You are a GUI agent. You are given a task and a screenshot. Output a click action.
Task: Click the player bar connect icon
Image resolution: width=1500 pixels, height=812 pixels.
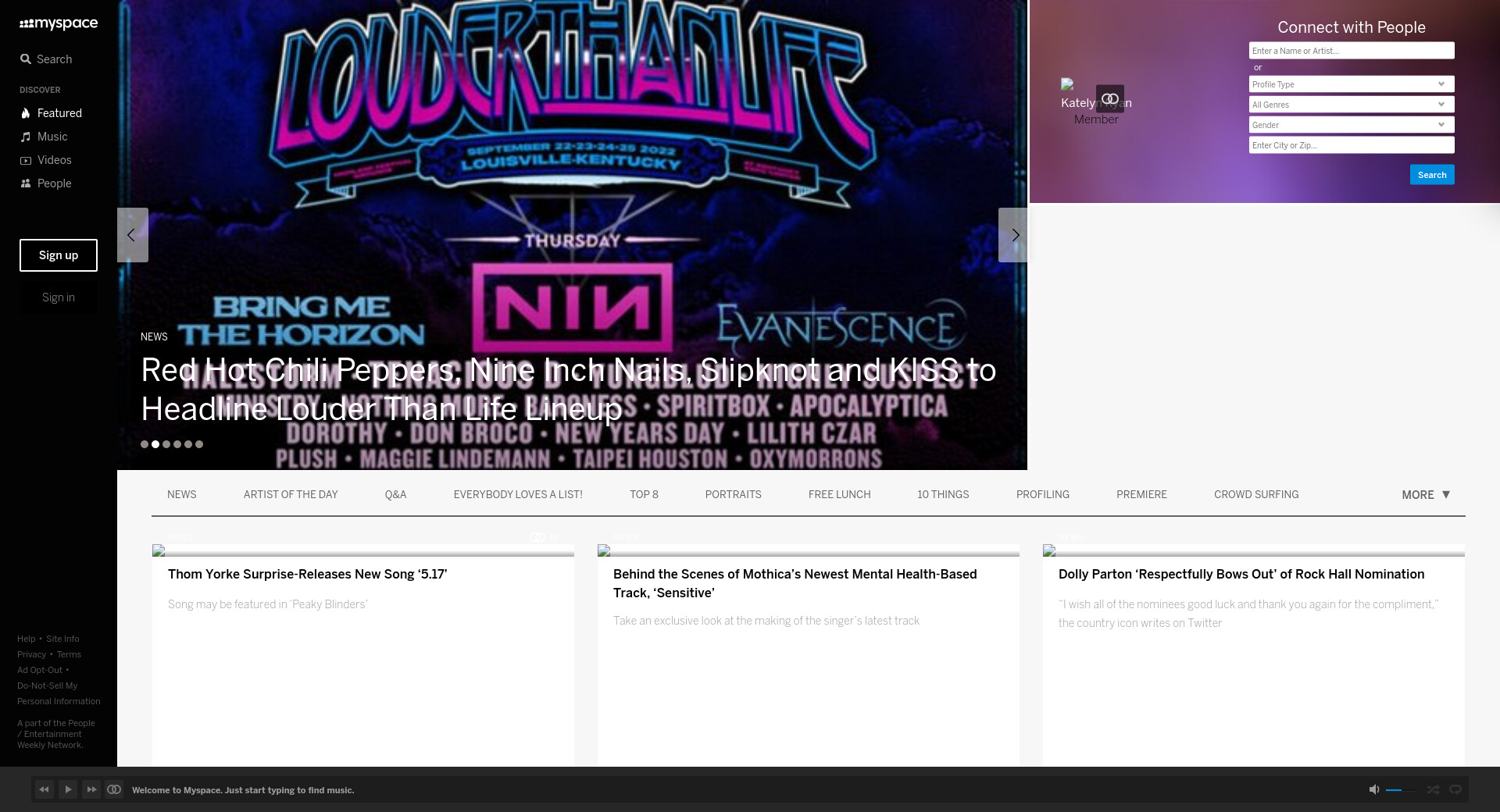[x=114, y=789]
